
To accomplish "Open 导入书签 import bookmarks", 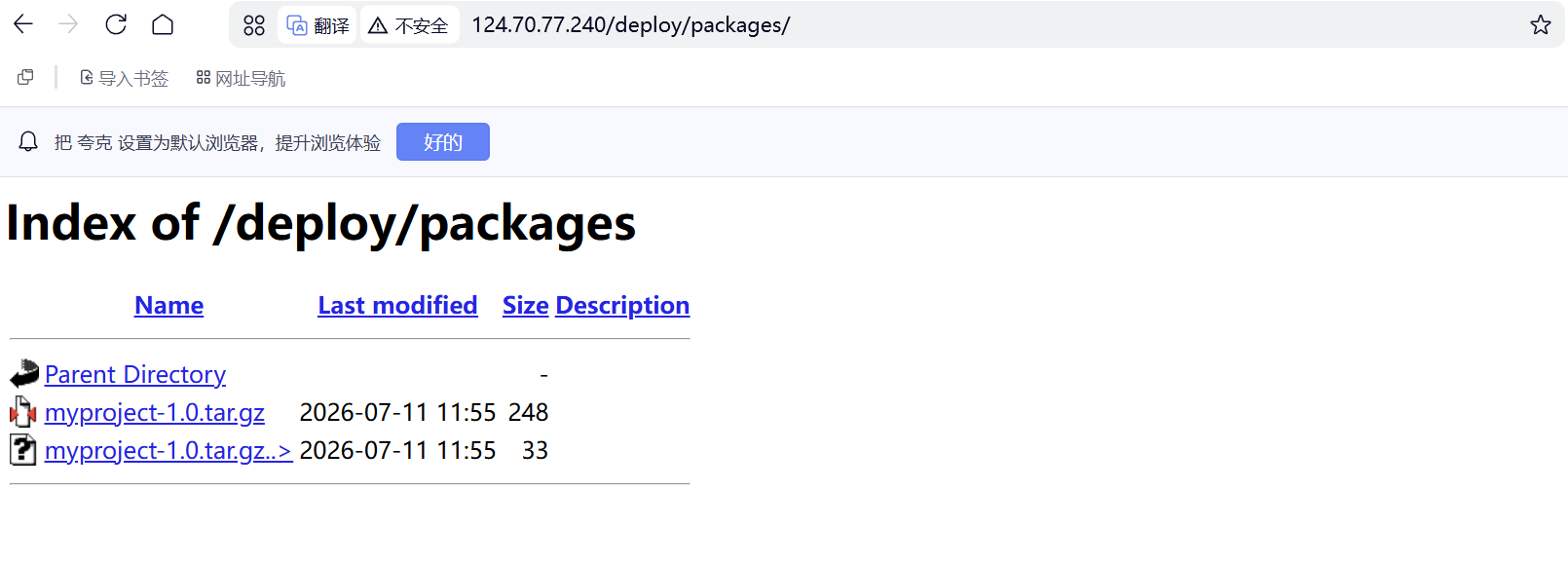I will 124,78.
